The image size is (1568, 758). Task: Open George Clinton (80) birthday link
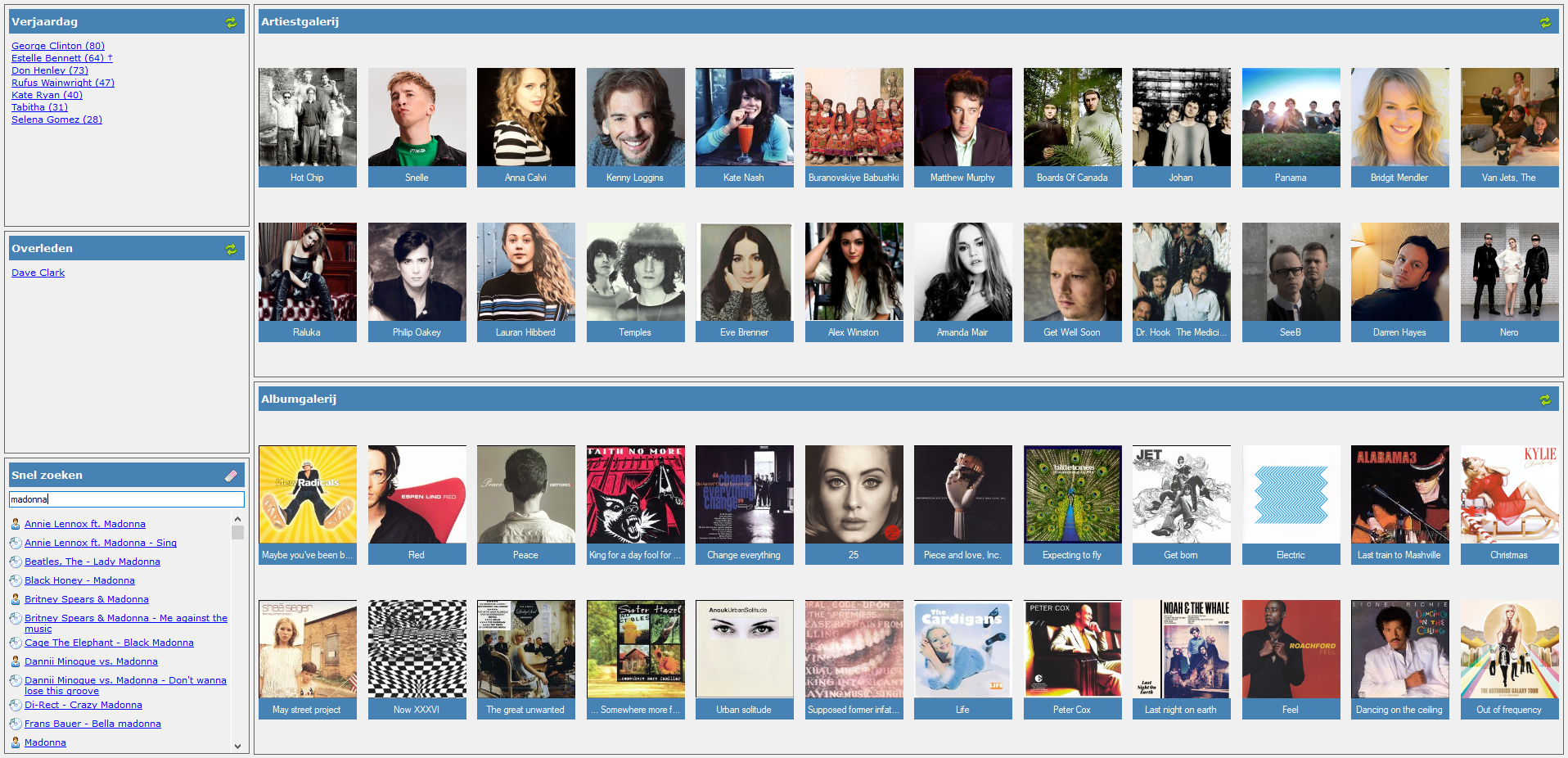coord(58,46)
